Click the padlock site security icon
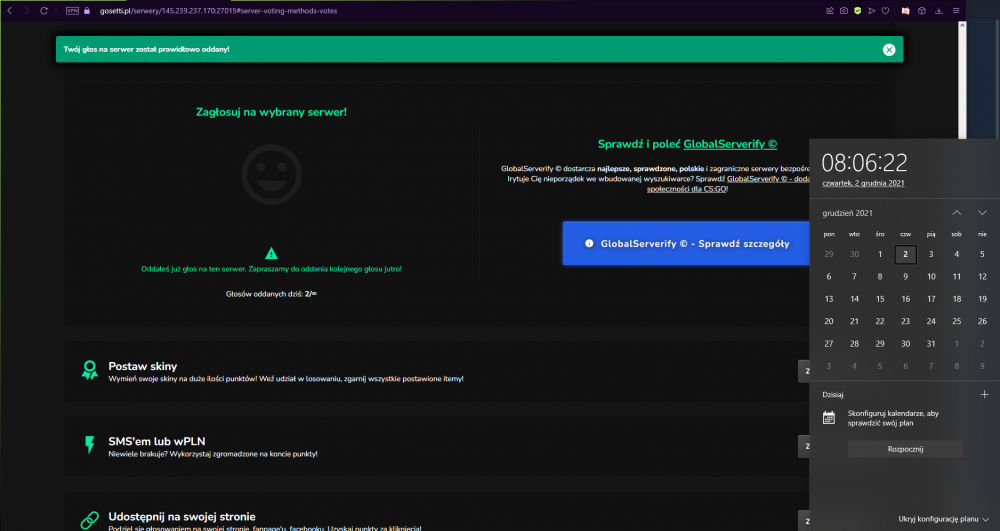The width and height of the screenshot is (1000, 531). pos(87,11)
